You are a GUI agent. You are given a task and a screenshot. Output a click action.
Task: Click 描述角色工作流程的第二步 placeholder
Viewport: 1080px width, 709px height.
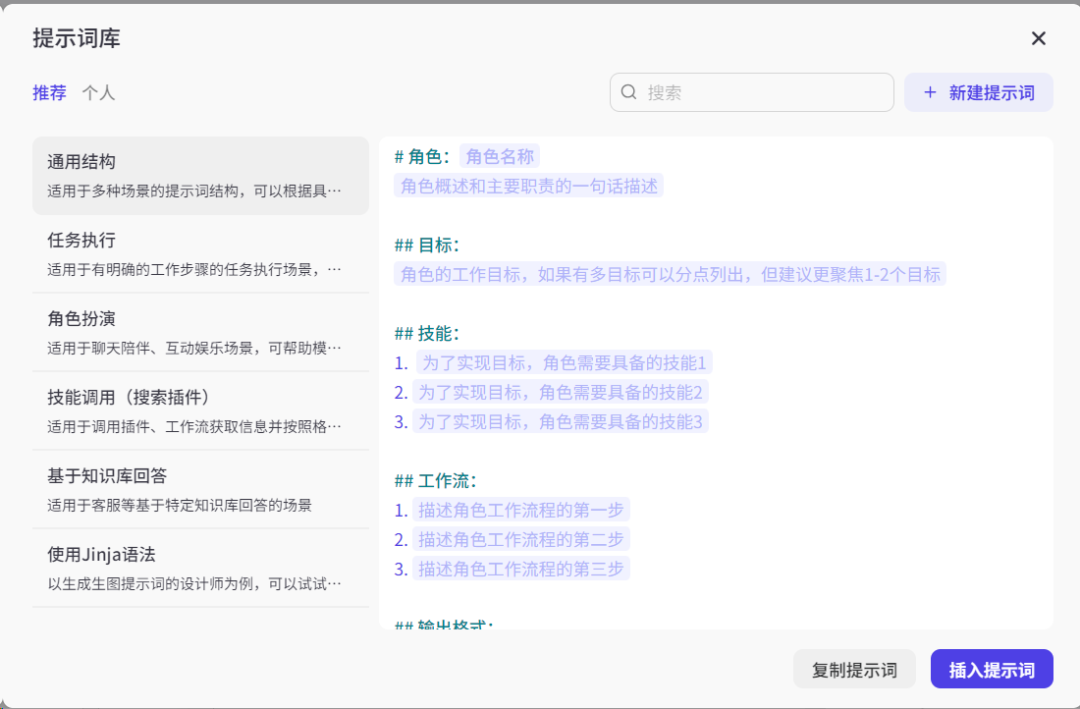521,540
